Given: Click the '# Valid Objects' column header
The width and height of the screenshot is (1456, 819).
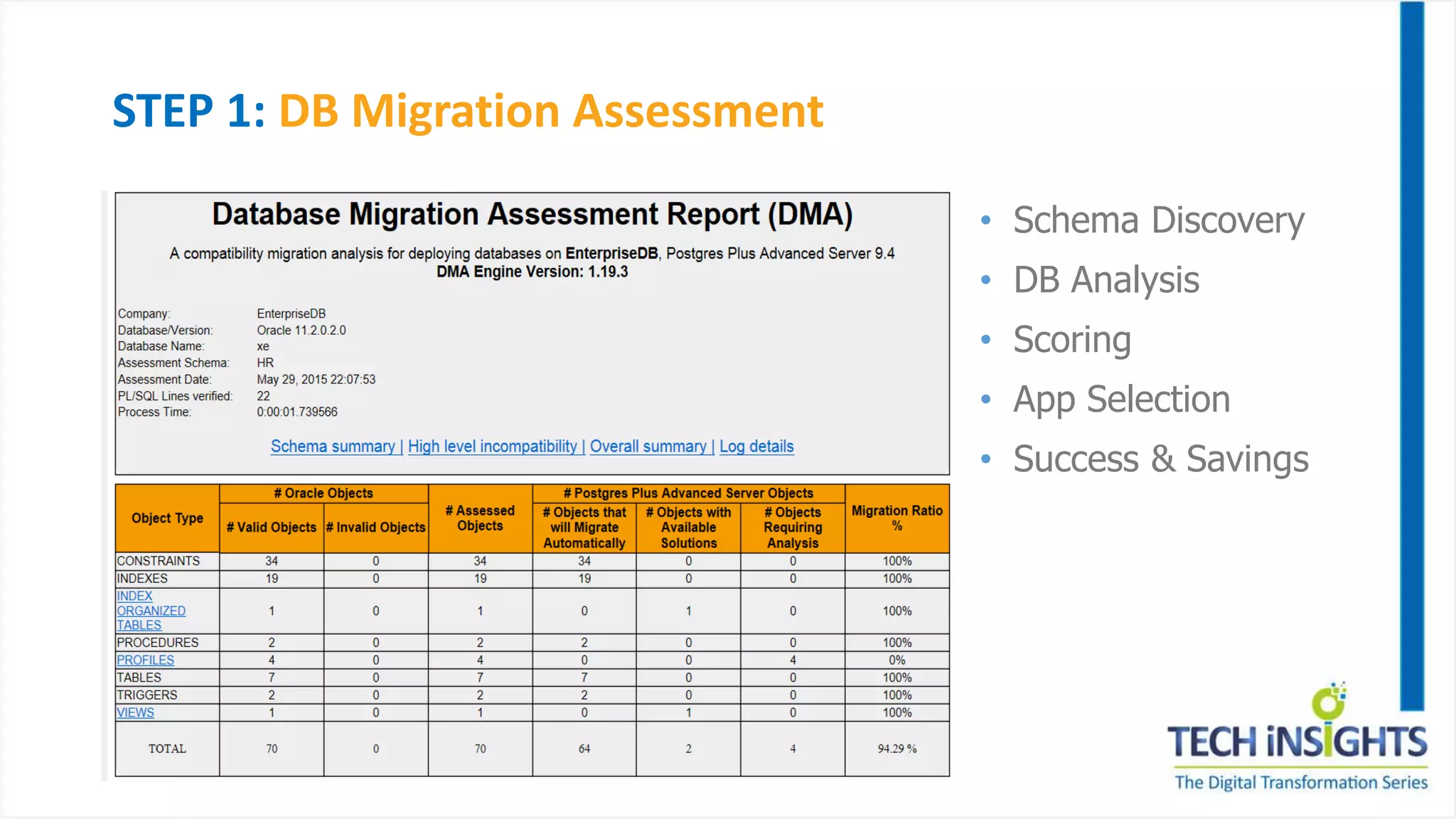Looking at the screenshot, I should pos(272,528).
